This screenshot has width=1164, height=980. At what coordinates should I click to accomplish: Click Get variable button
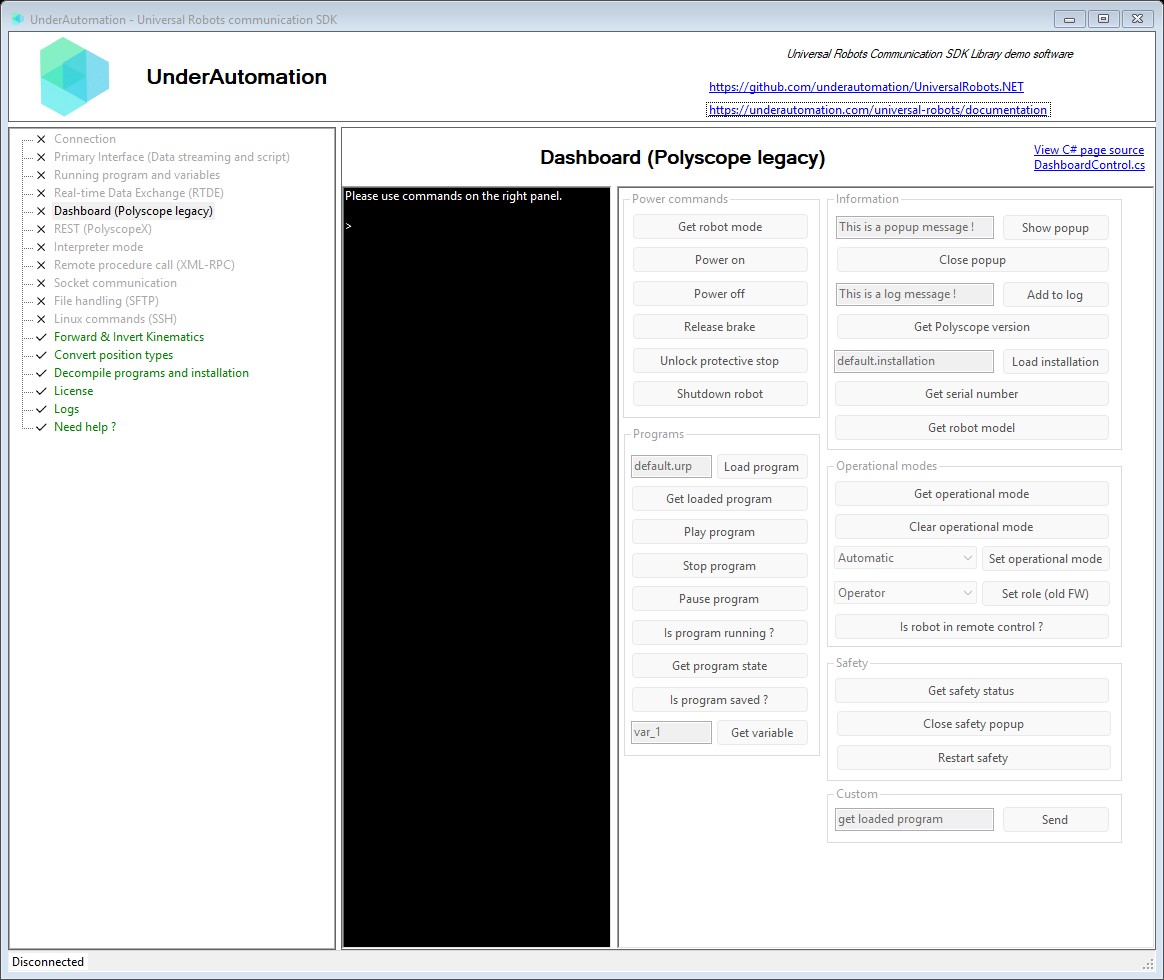click(x=762, y=733)
